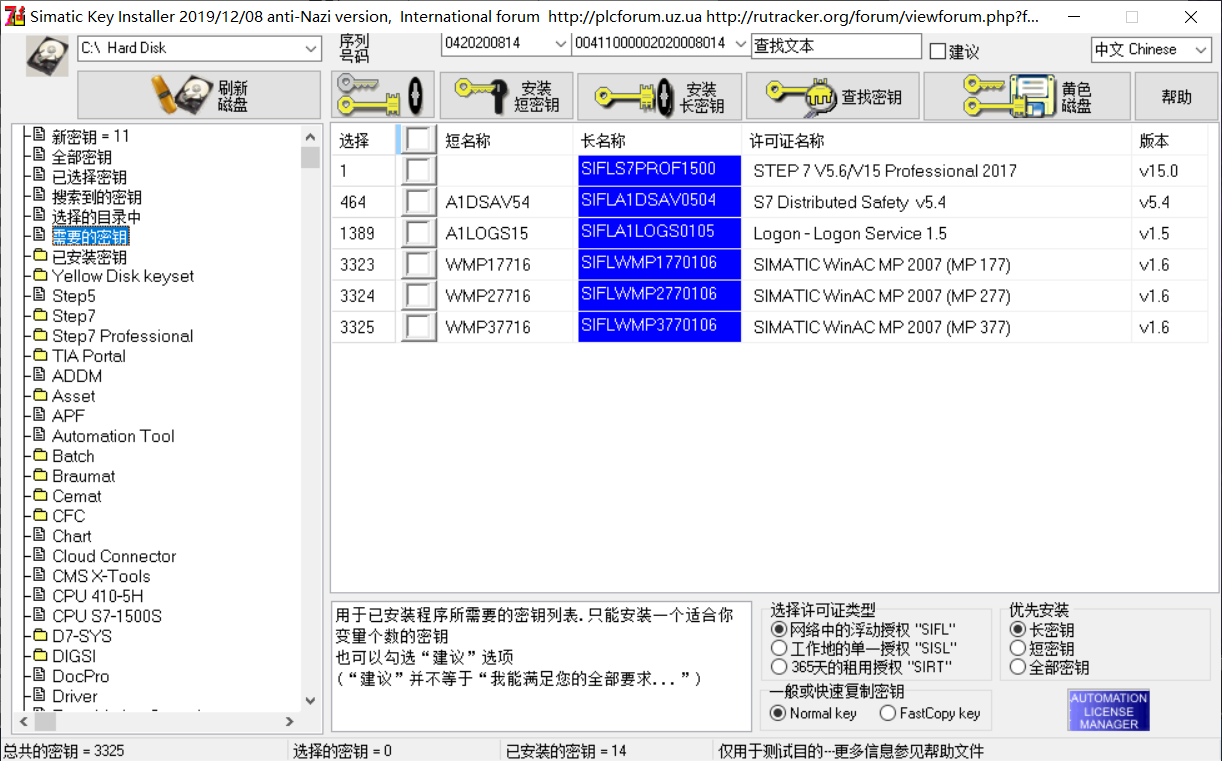Check the box for SIFLA1DSAV0504 row
Screen dimensions: 1222x761
click(418, 202)
